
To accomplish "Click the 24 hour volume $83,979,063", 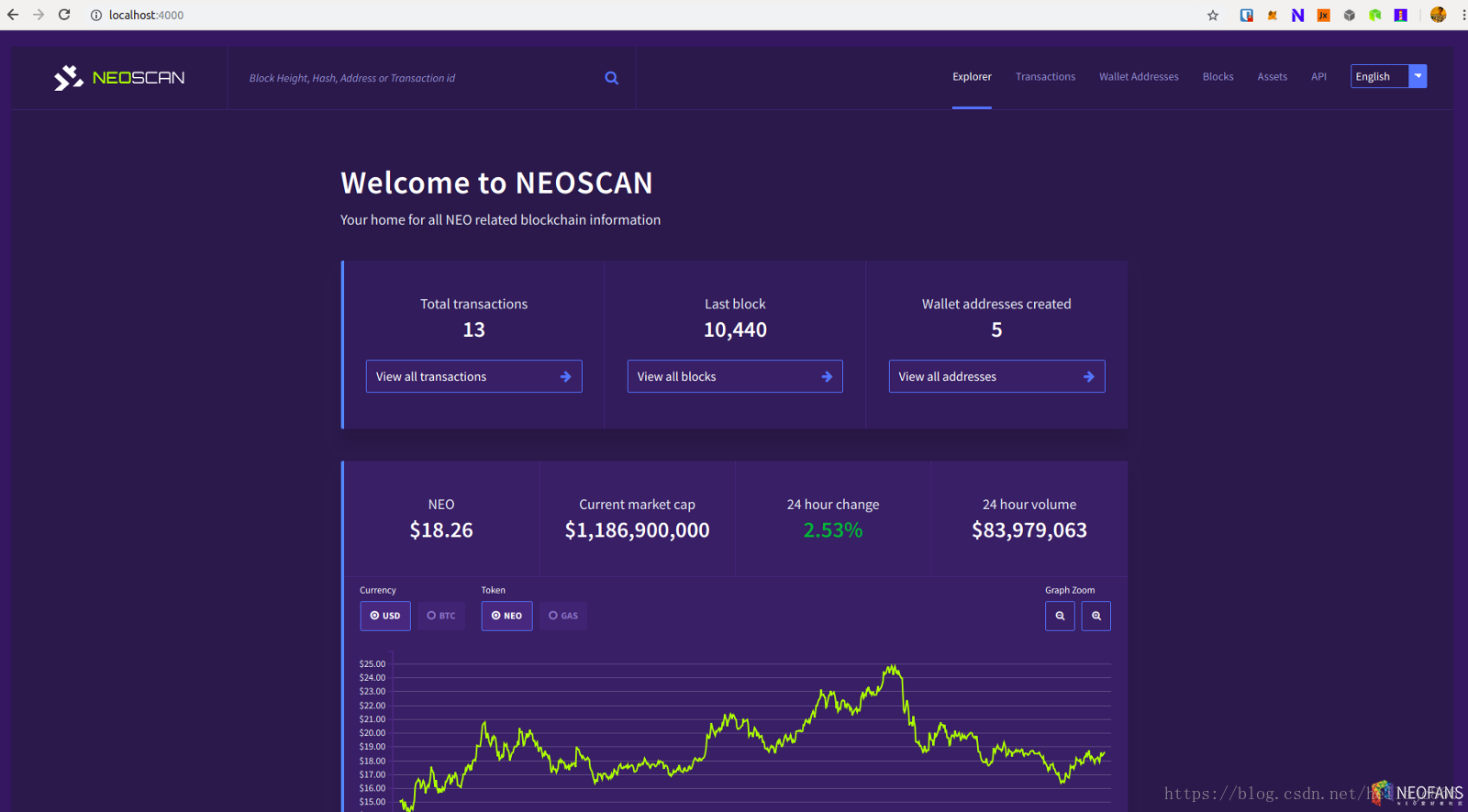I will [1029, 530].
